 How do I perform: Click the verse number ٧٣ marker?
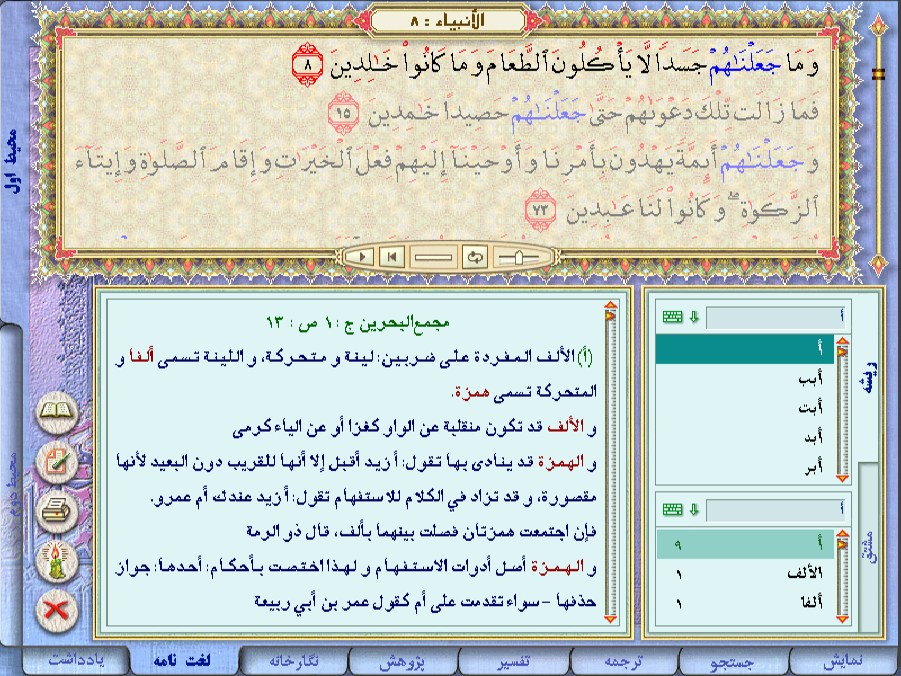[541, 210]
